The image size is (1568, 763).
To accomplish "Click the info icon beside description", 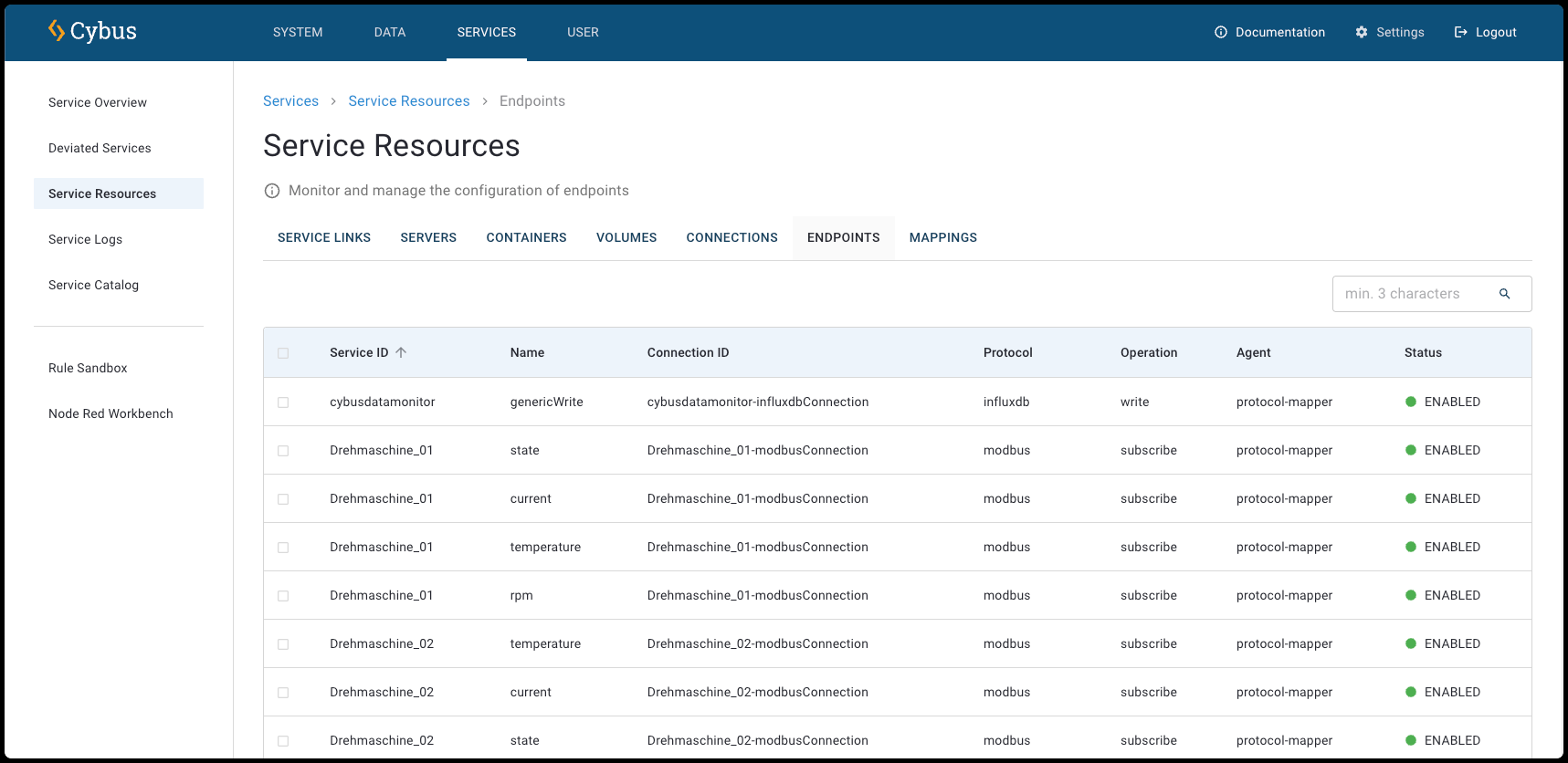I will (x=272, y=191).
